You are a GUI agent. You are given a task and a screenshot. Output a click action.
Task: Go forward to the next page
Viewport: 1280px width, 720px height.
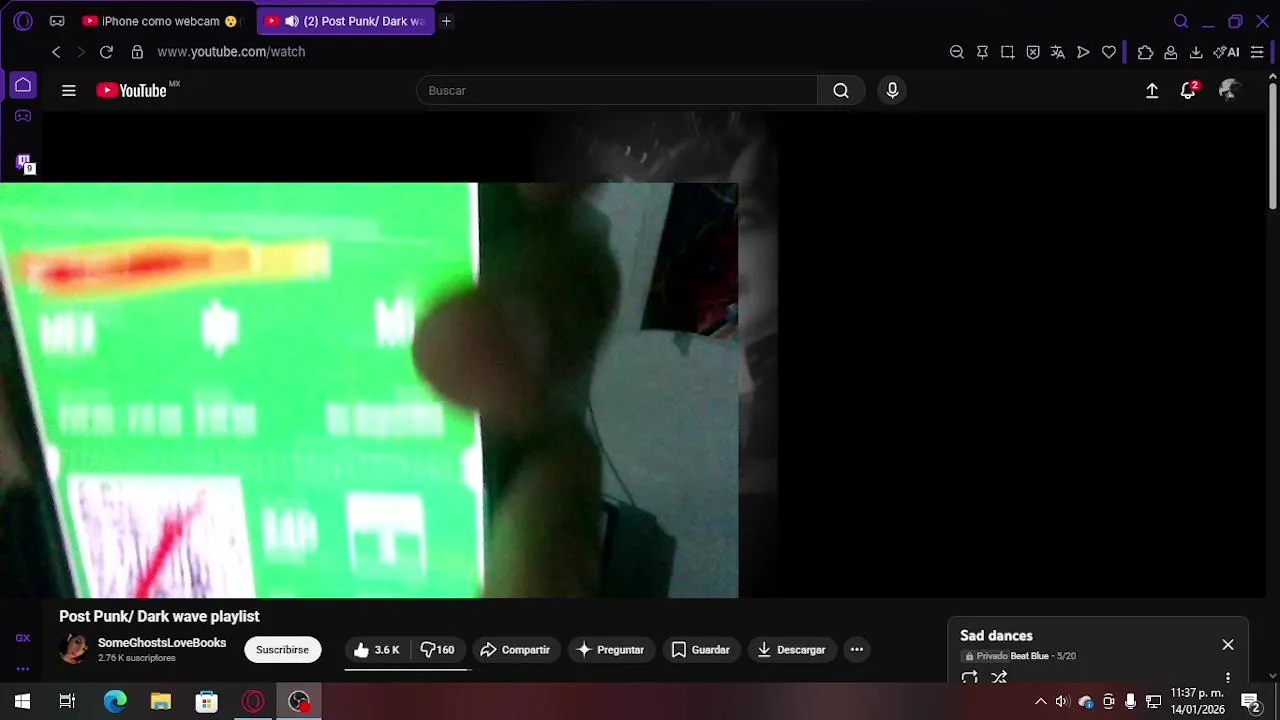point(81,52)
